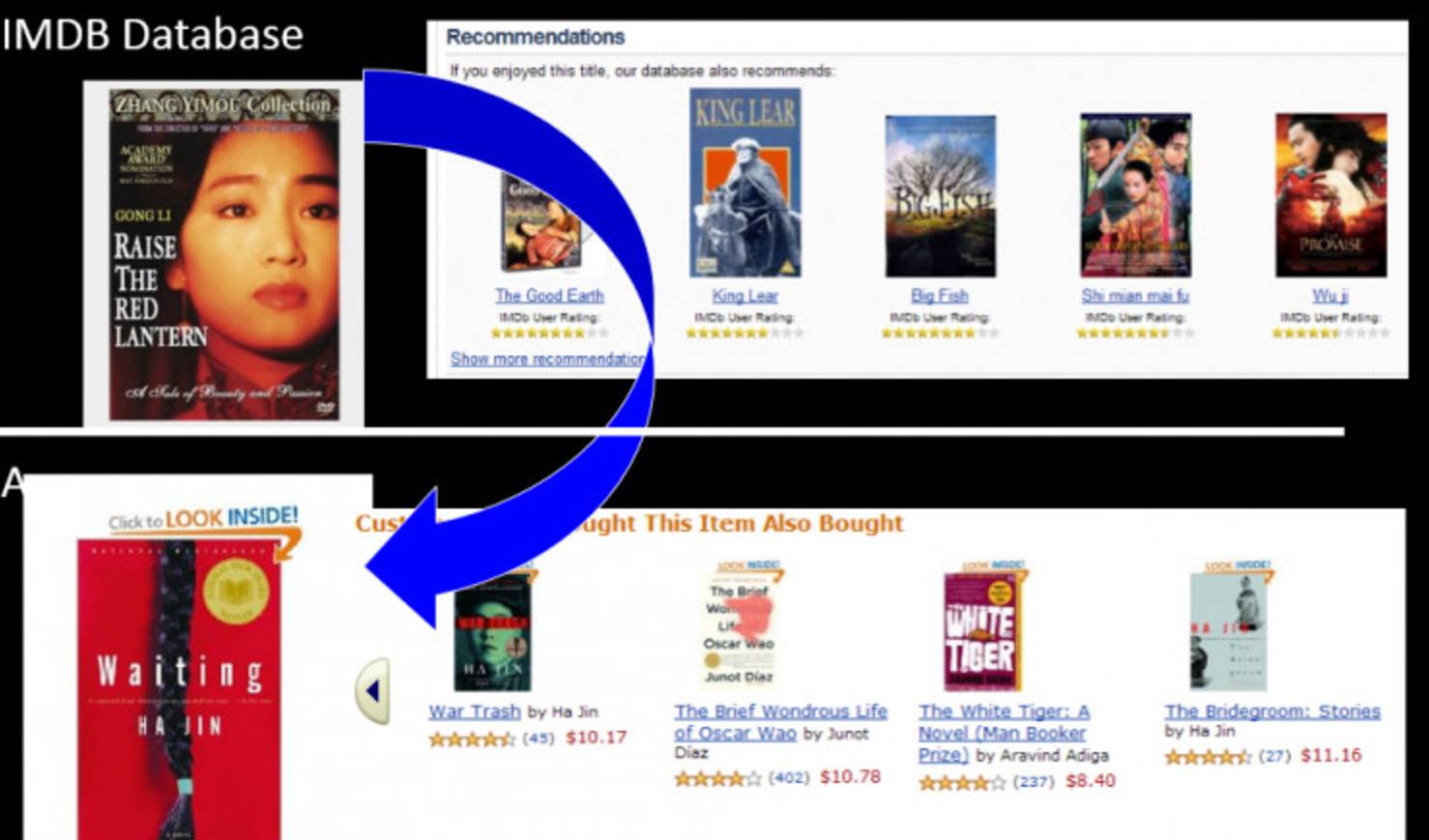Click the Waiting book cover by Ha Jin
The height and width of the screenshot is (840, 1429).
[x=179, y=688]
